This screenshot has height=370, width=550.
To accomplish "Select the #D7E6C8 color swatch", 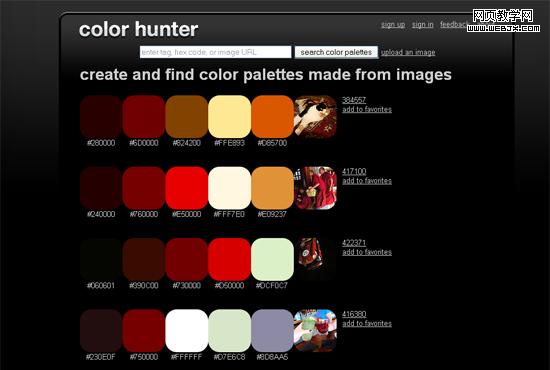I will [x=229, y=331].
